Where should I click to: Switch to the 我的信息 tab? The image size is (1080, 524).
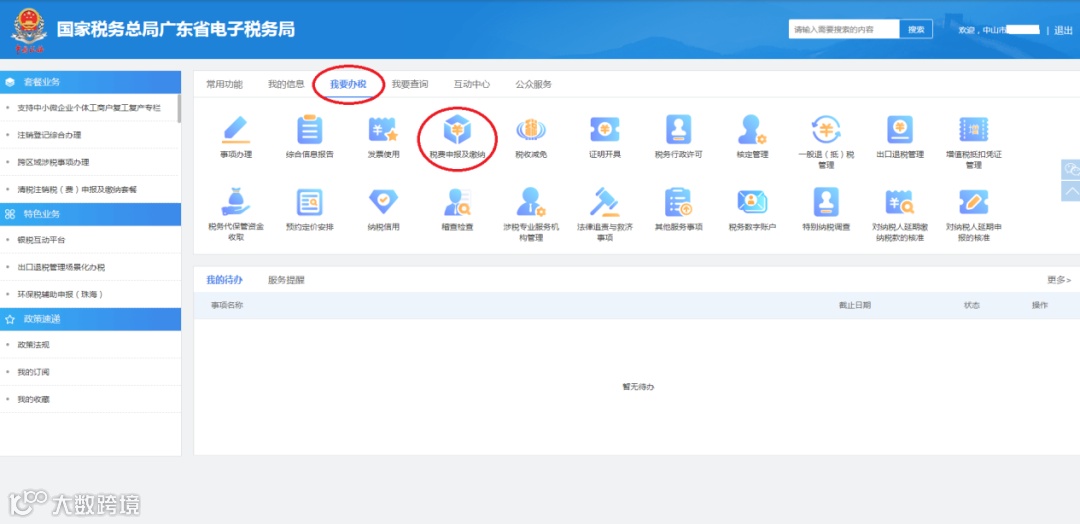point(286,84)
